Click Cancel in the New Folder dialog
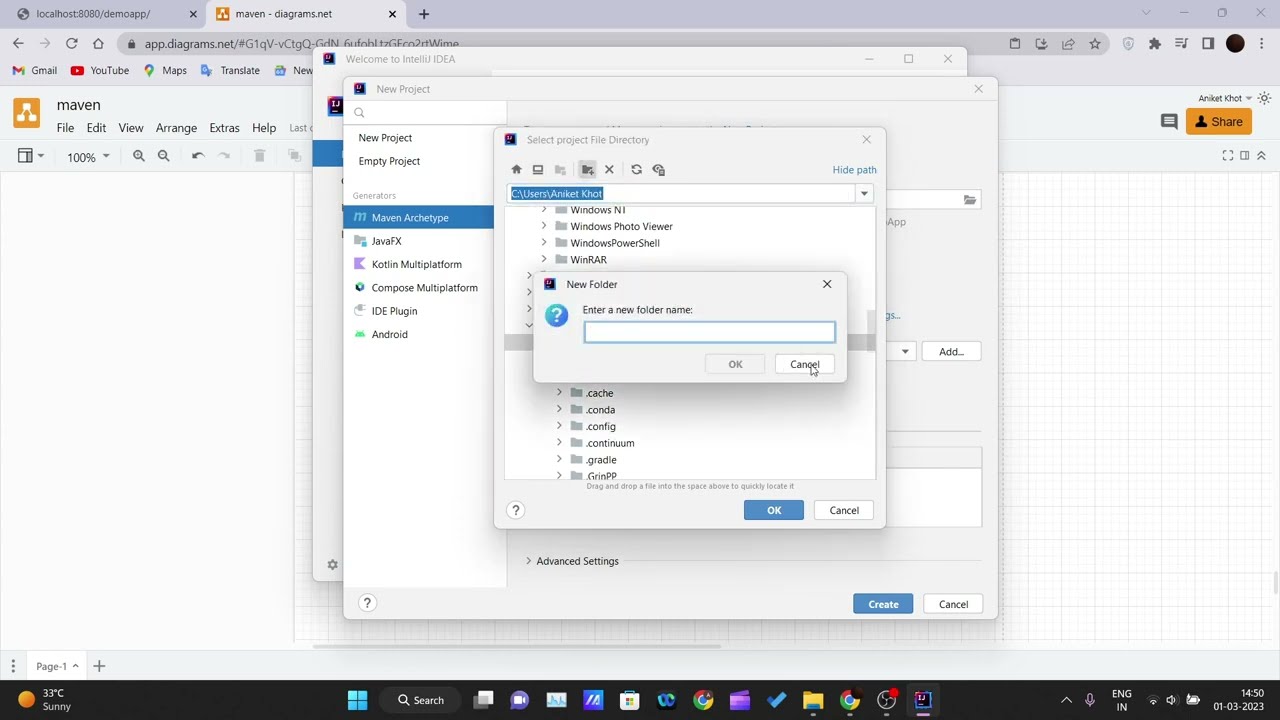The height and width of the screenshot is (720, 1280). coord(805,364)
